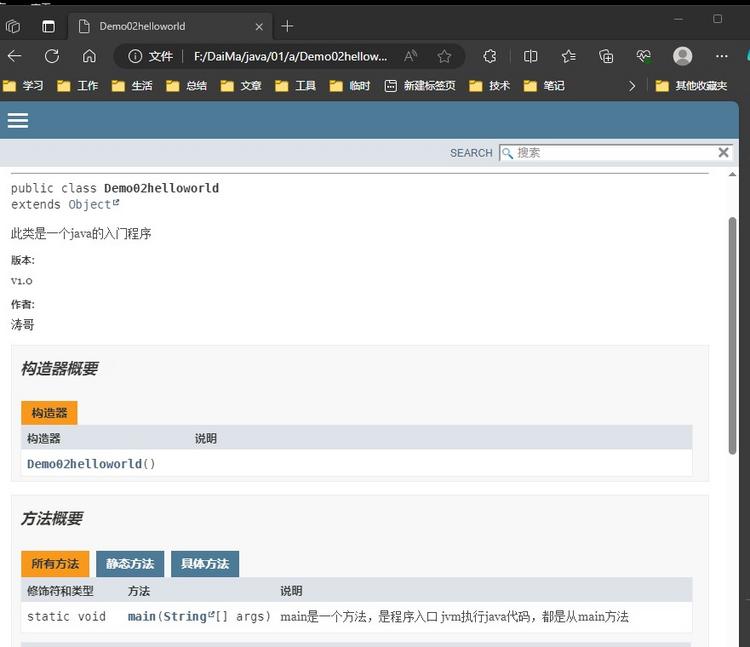Select the 具体方法 tab
The width and height of the screenshot is (750, 647).
coord(205,564)
